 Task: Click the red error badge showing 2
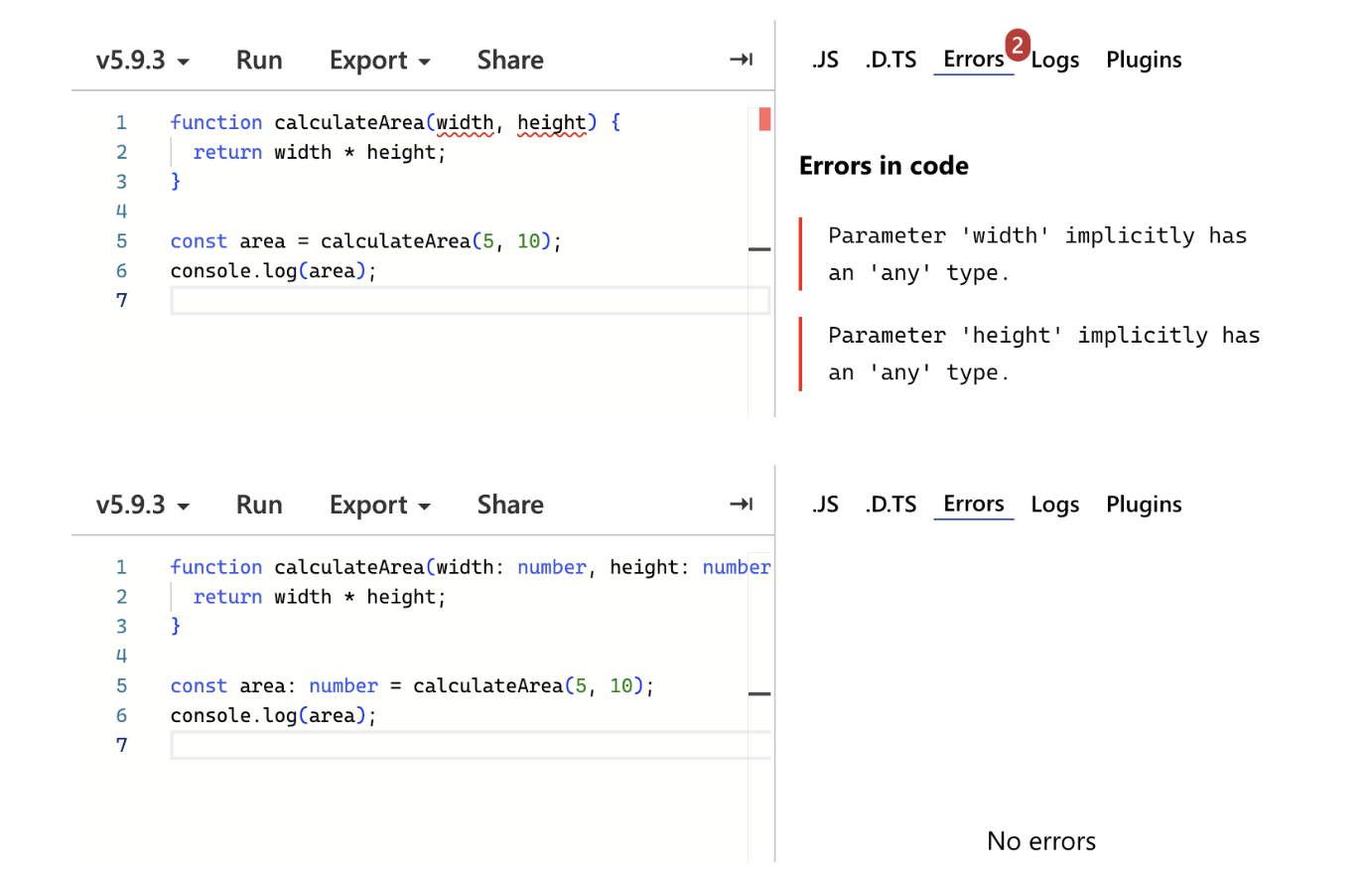pyautogui.click(x=1017, y=45)
